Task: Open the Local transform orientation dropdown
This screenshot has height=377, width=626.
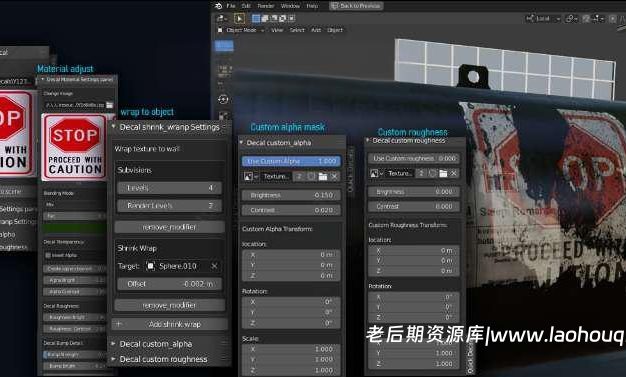Action: tap(543, 18)
